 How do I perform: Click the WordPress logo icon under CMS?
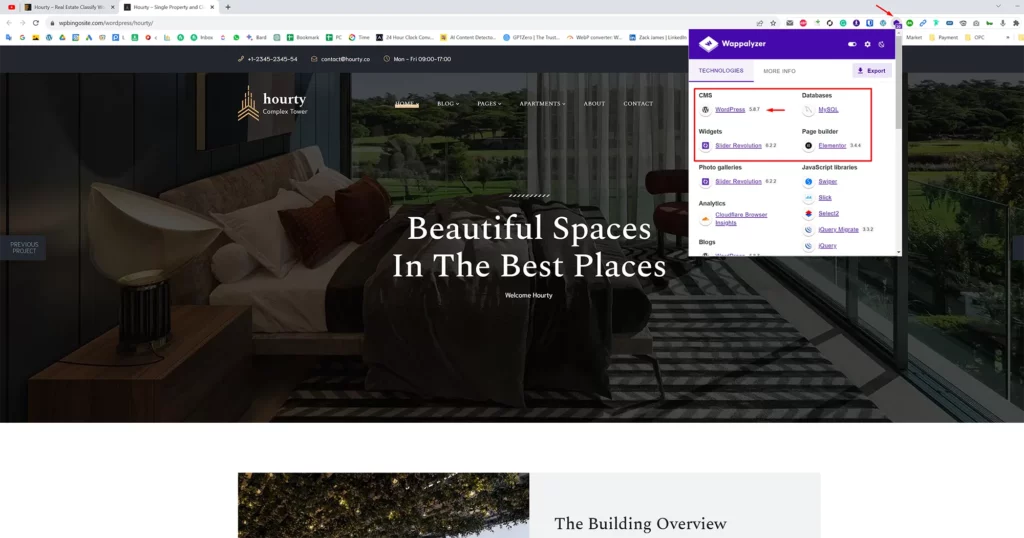pos(705,110)
